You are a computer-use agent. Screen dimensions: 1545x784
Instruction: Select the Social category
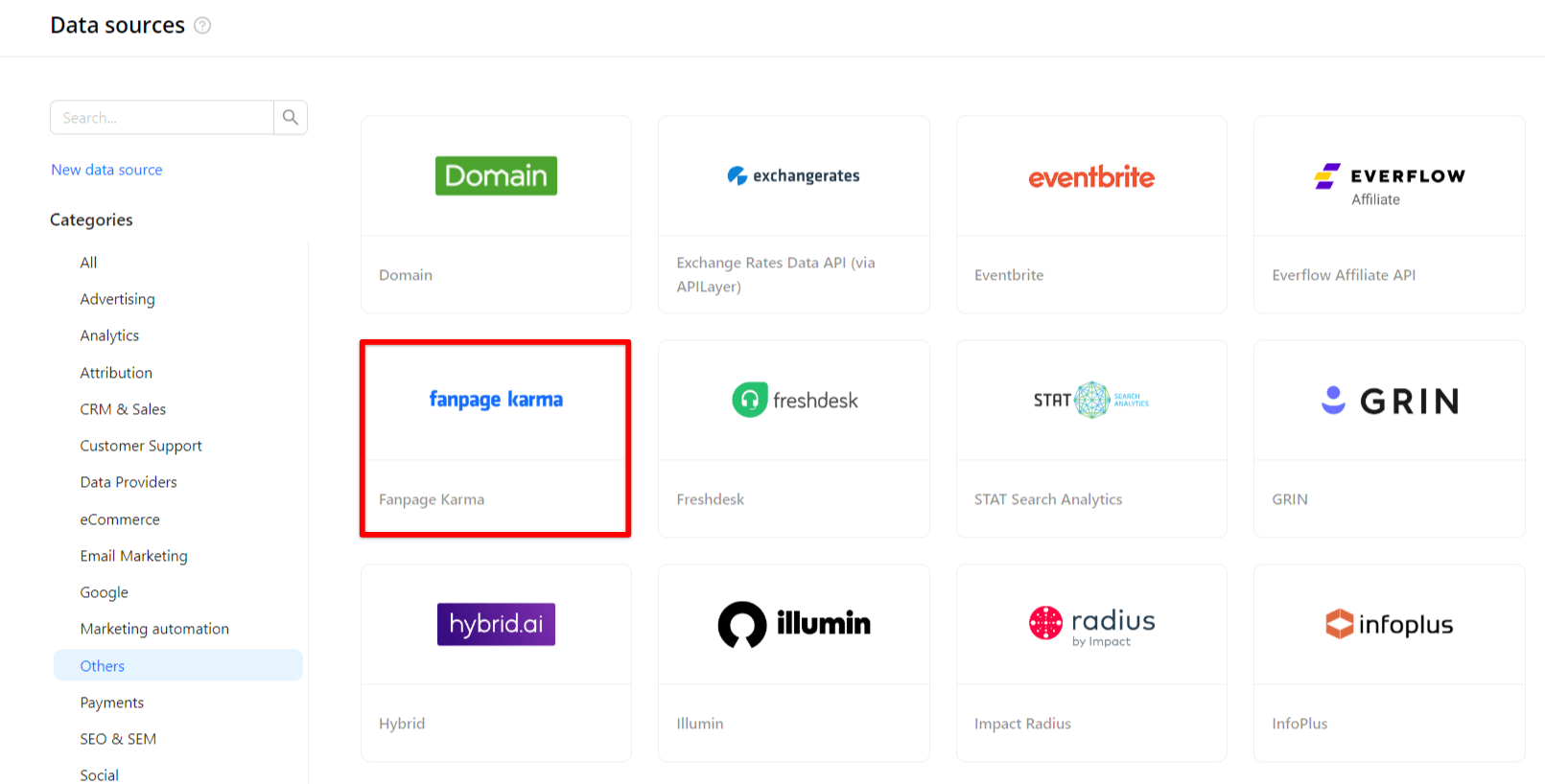99,774
